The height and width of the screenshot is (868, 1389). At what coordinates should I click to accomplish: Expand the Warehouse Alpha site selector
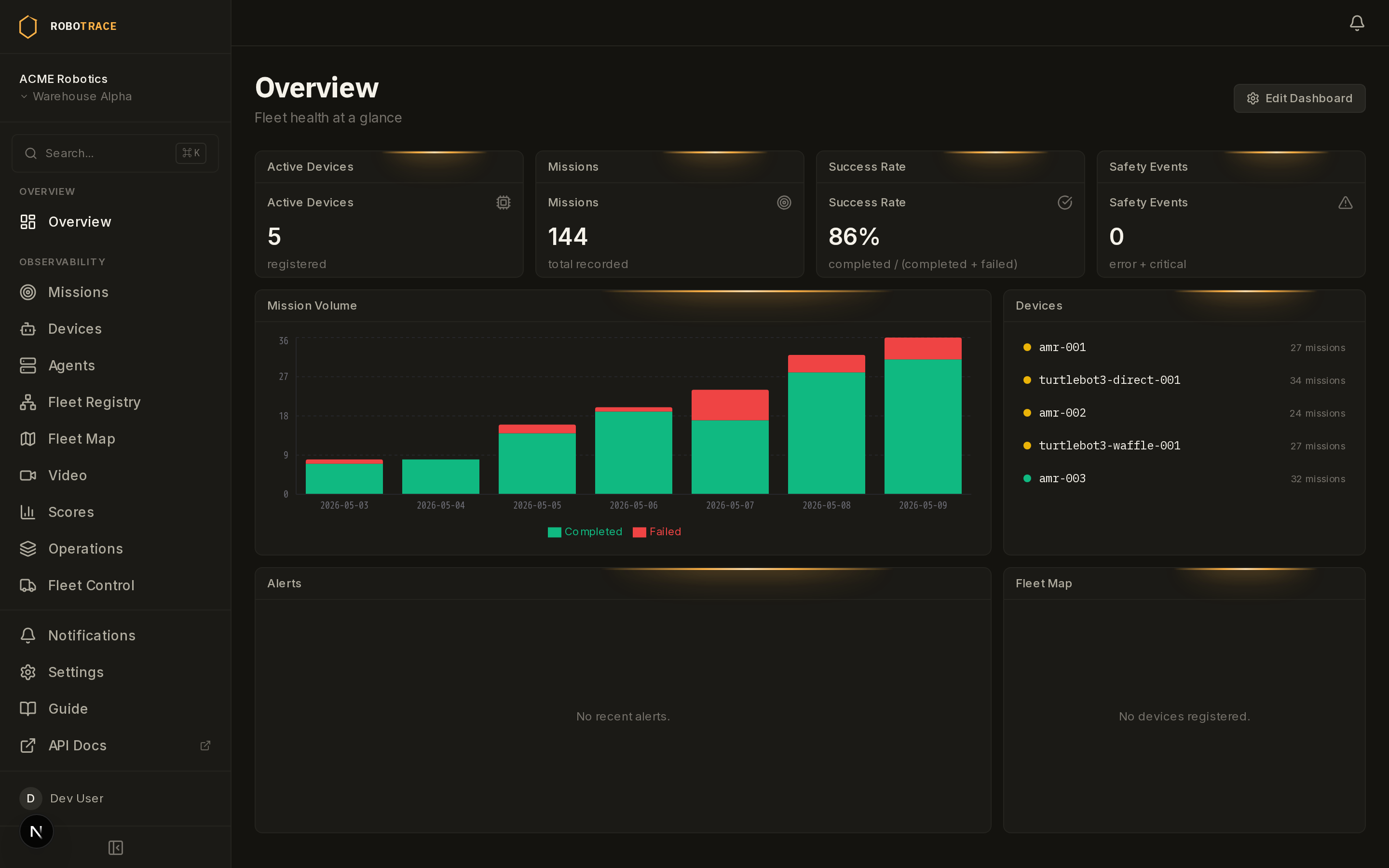[76, 96]
